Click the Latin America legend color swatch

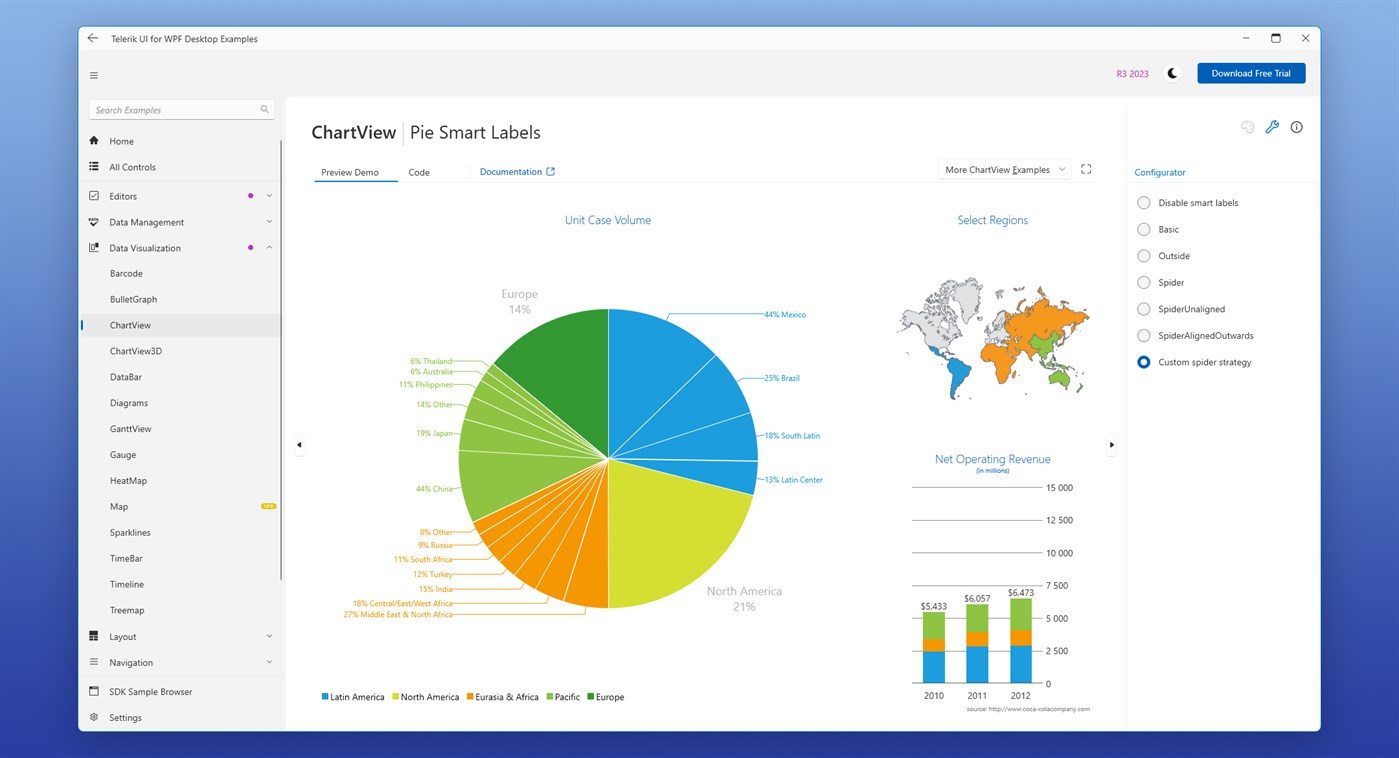pyautogui.click(x=325, y=697)
